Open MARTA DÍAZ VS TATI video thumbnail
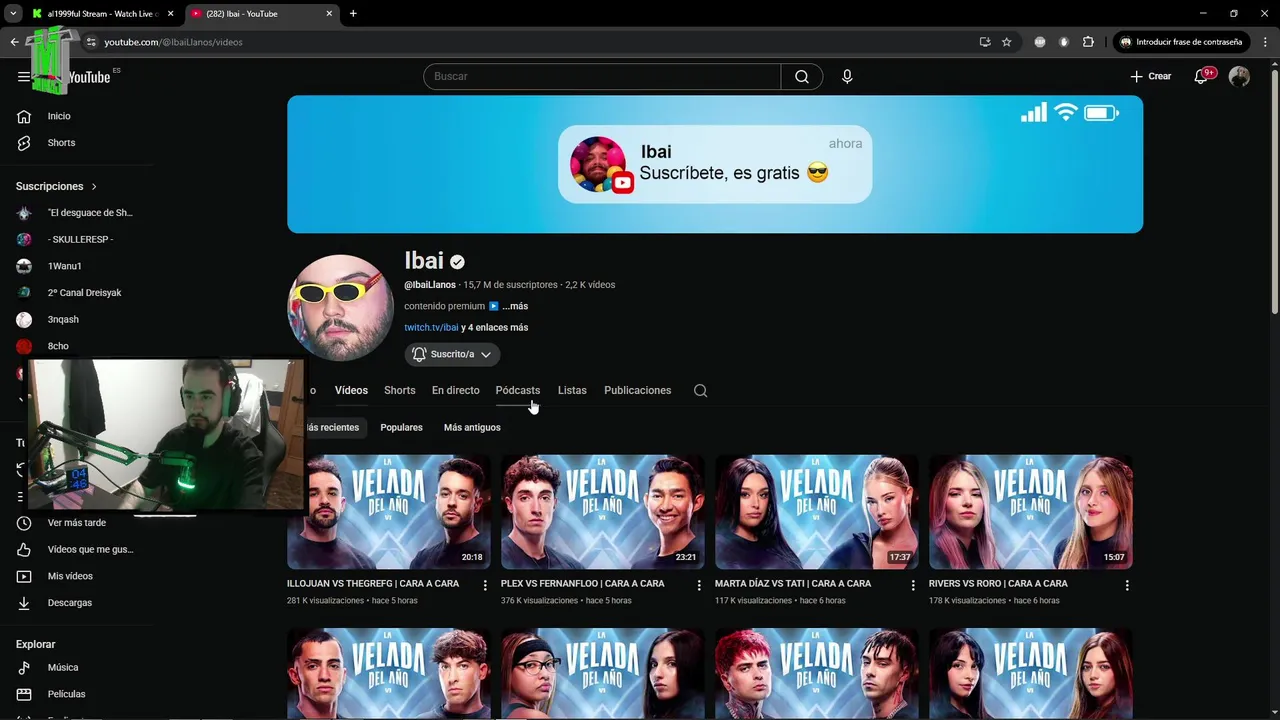The height and width of the screenshot is (720, 1280). (817, 512)
